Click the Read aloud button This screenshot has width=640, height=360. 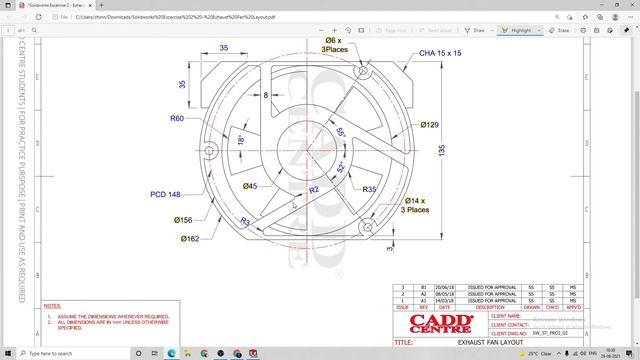(x=436, y=30)
